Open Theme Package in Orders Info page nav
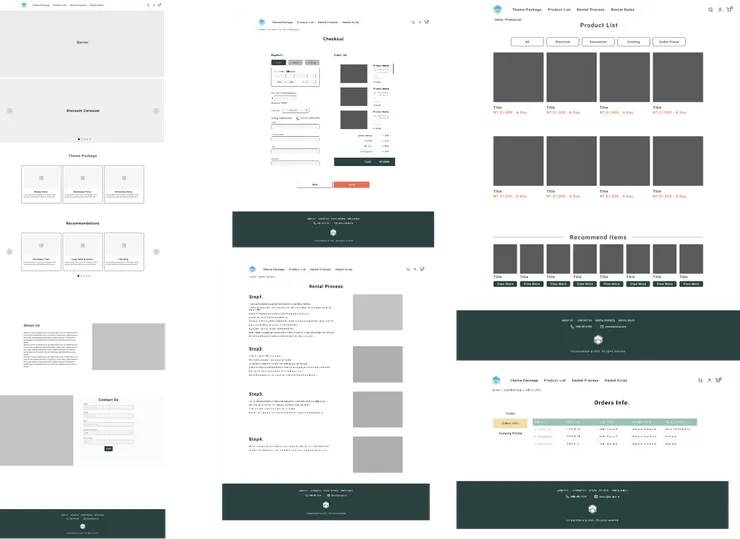Screen dimensions: 740x539 tap(524, 380)
